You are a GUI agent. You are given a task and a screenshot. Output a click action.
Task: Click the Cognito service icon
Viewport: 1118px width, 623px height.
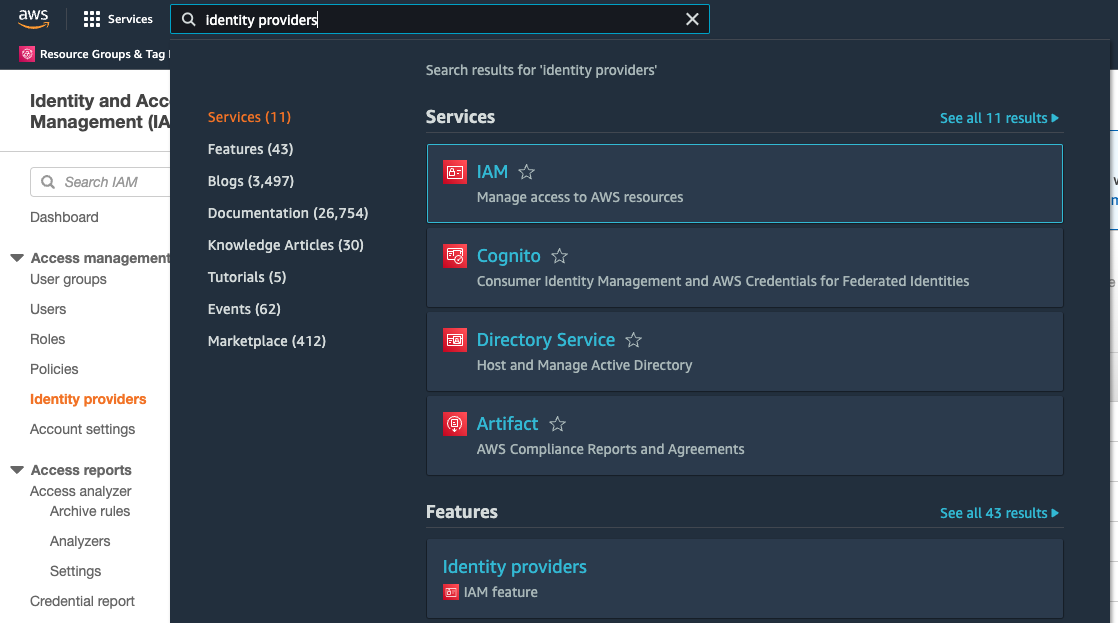coord(455,255)
